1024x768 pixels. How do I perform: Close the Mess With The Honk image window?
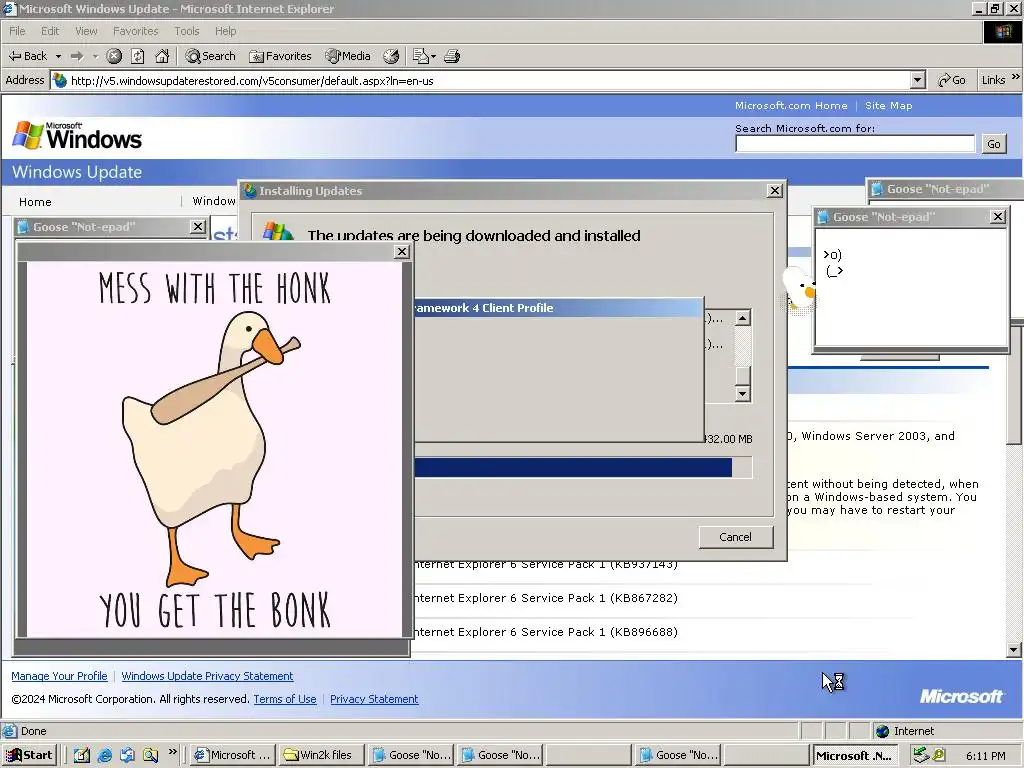tap(402, 251)
